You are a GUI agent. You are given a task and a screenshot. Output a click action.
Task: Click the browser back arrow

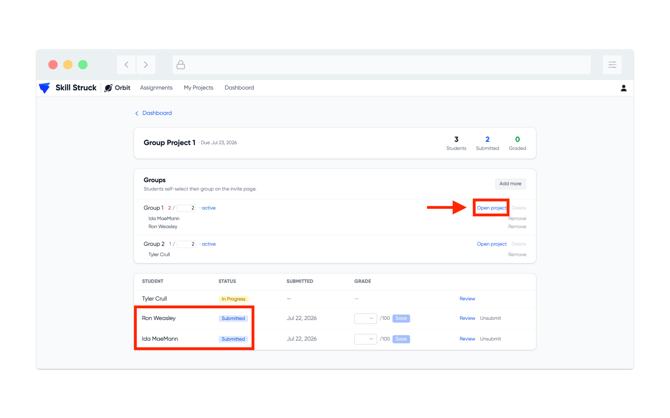click(x=126, y=65)
